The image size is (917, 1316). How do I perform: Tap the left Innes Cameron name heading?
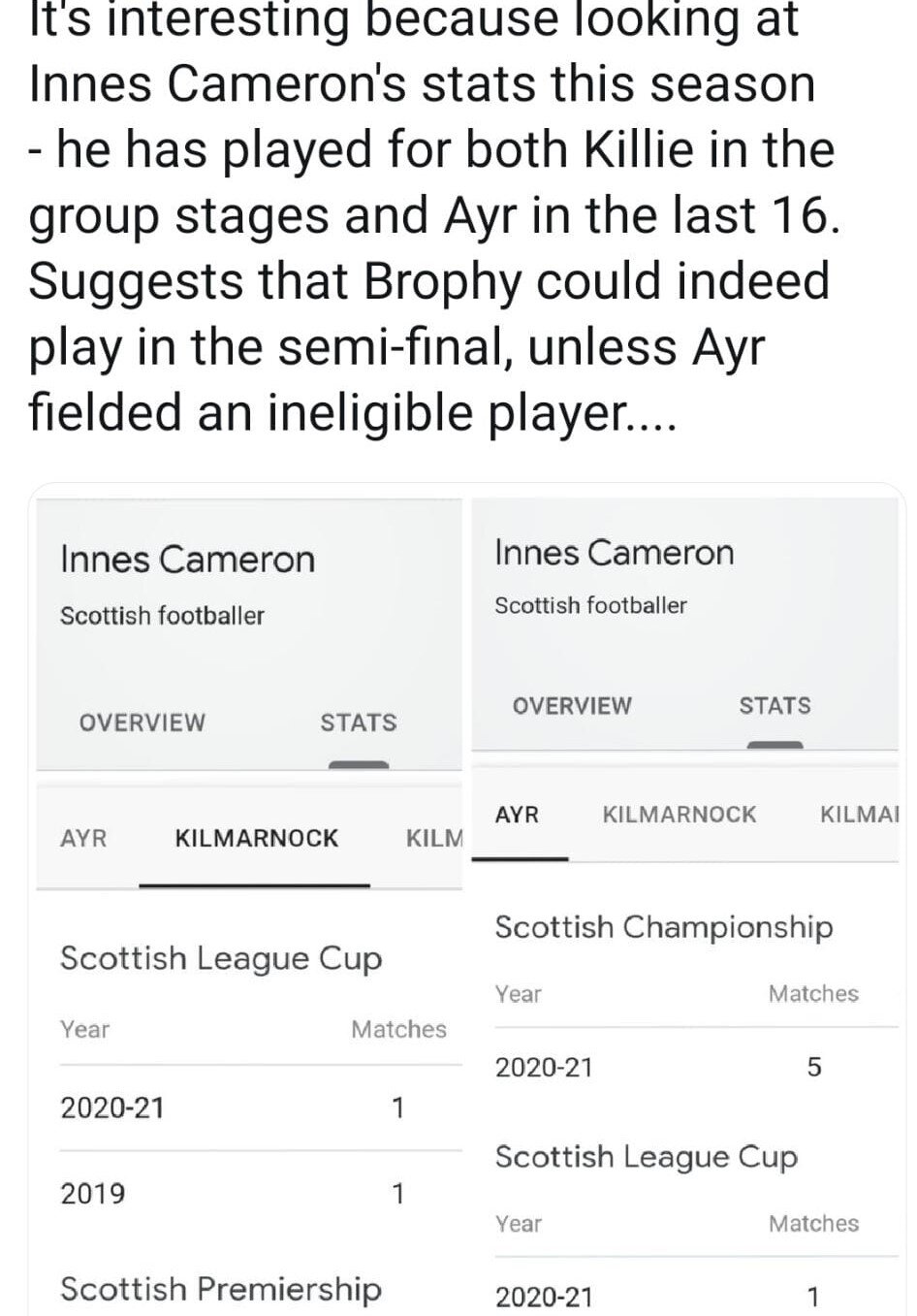coord(188,560)
